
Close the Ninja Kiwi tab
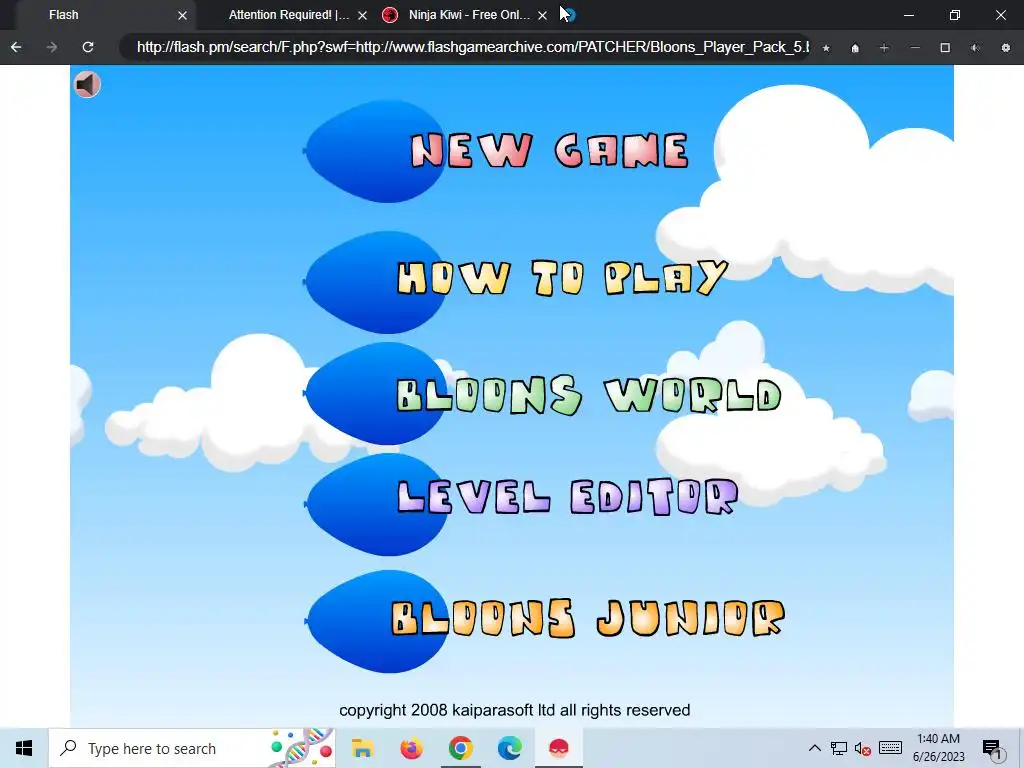point(542,15)
